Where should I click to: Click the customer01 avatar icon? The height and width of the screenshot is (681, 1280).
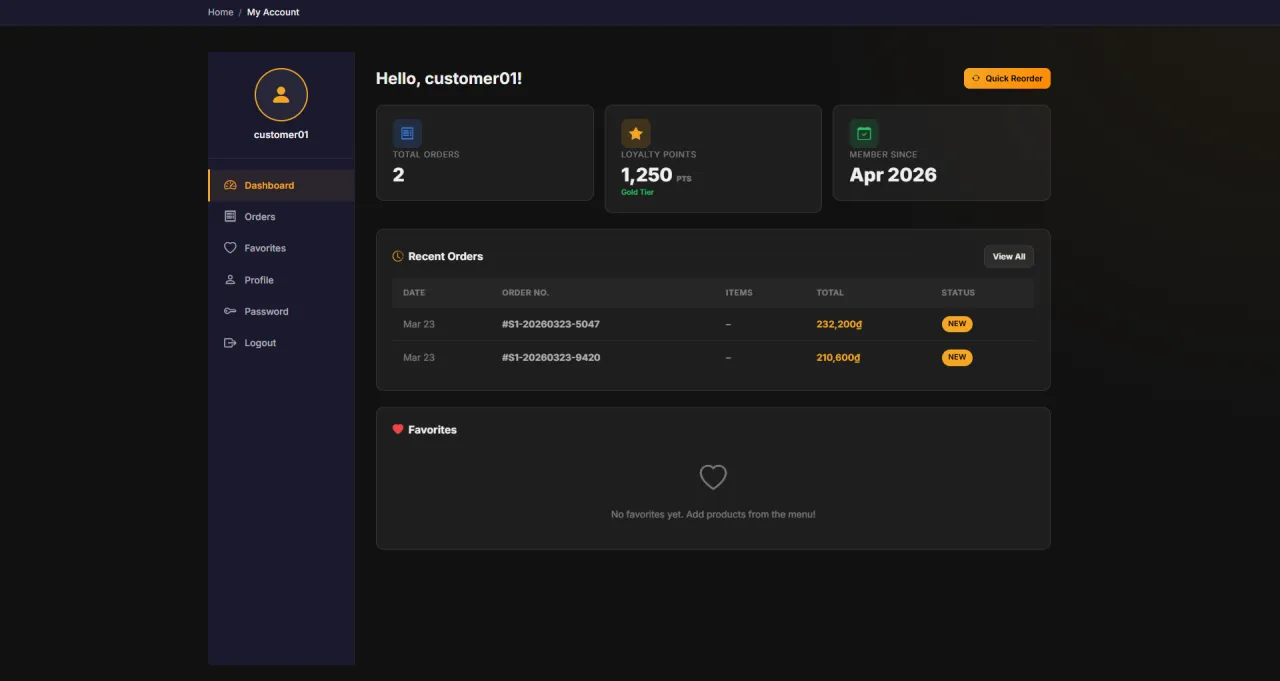click(281, 95)
